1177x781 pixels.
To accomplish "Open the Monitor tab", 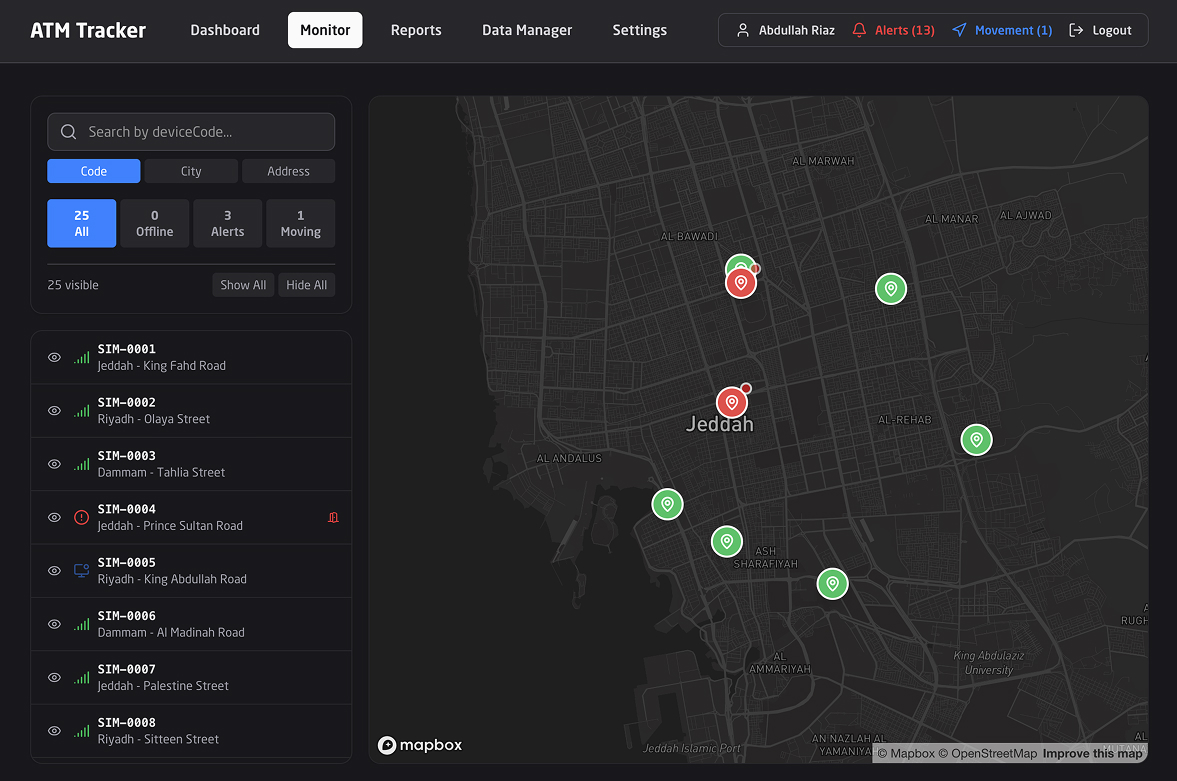I will coord(325,30).
